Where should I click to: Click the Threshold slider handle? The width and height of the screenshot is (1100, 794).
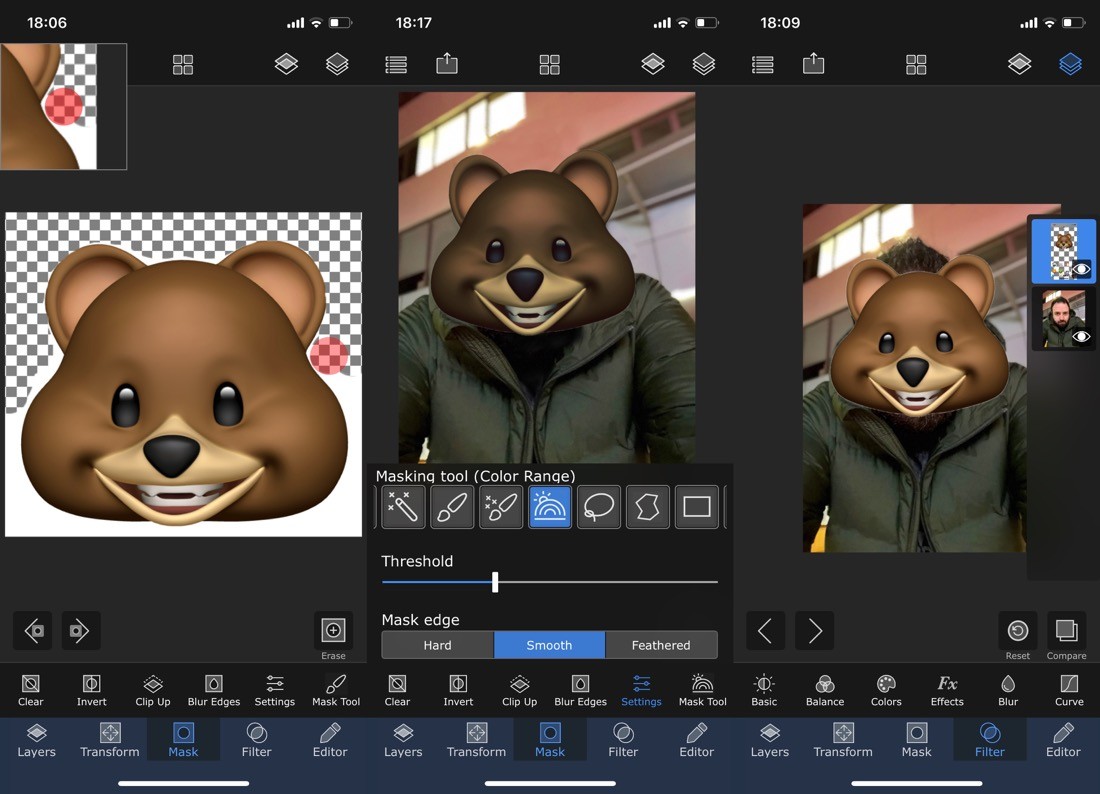[x=495, y=581]
